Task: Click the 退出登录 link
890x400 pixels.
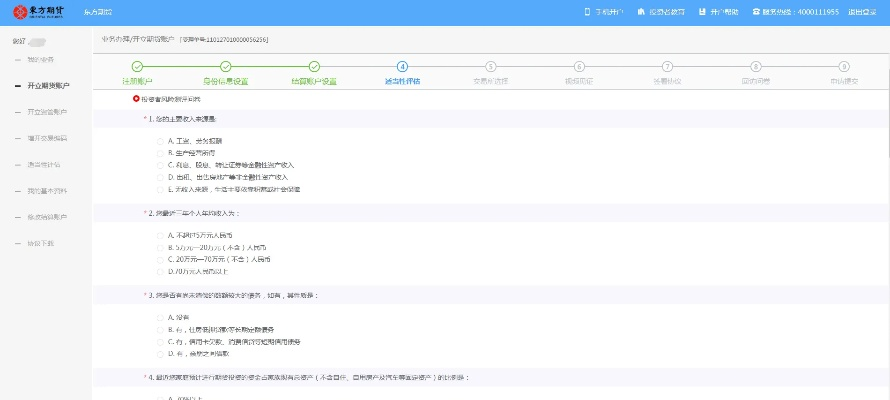Action: click(859, 12)
